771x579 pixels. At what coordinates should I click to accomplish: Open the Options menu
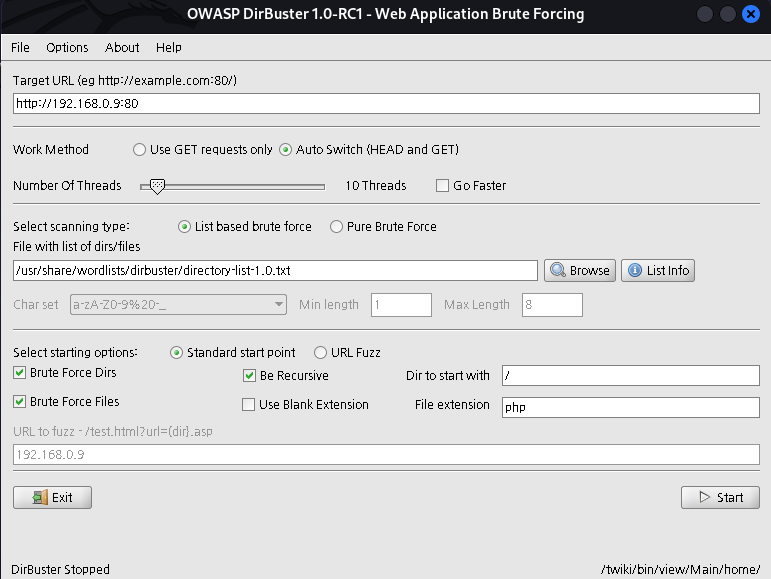67,48
